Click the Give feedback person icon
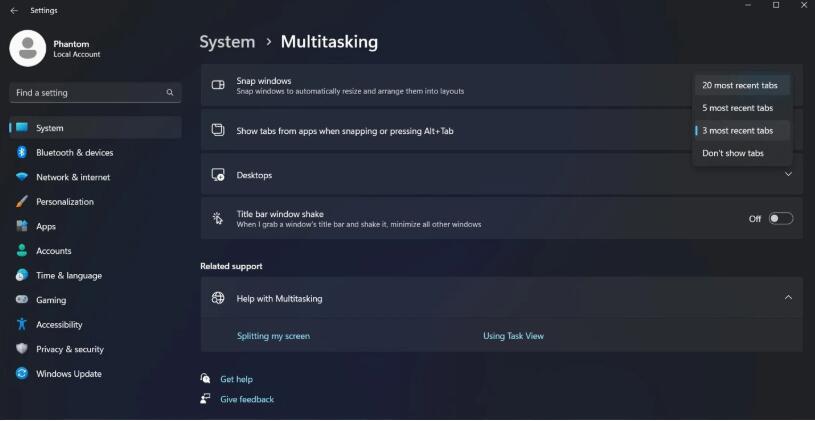815x421 pixels. coord(205,399)
